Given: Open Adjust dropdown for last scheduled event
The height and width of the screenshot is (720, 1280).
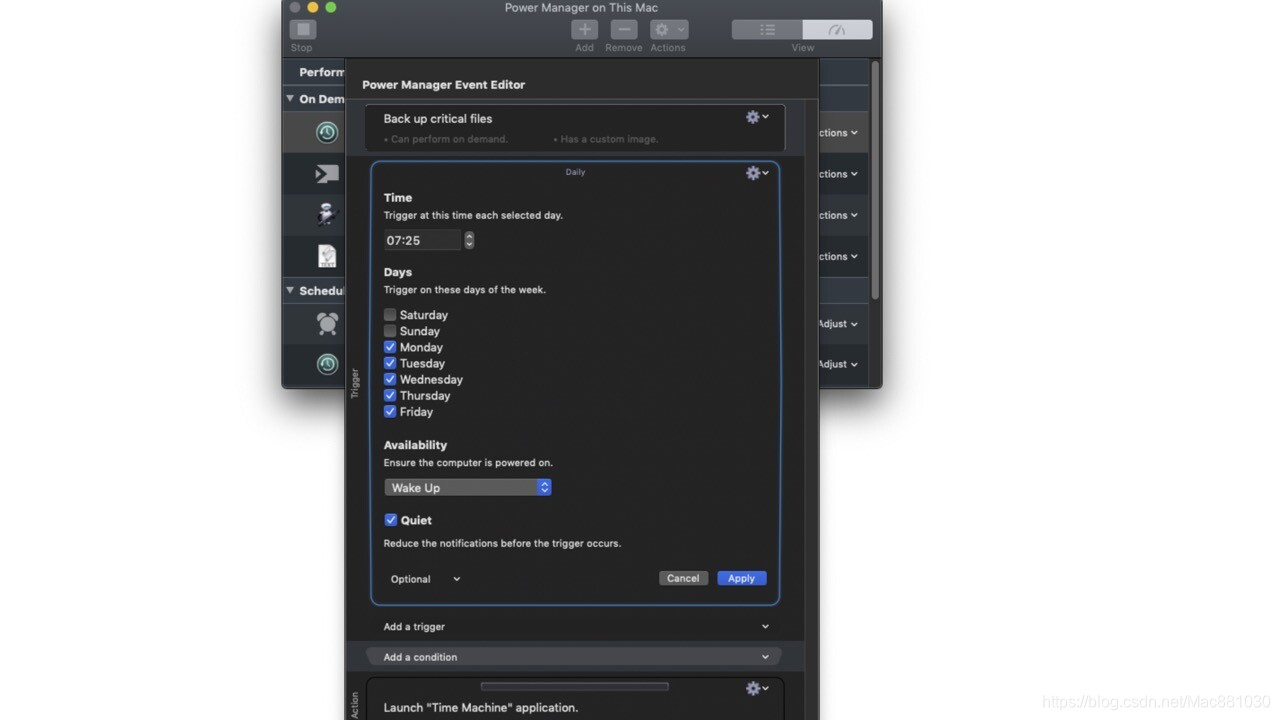Looking at the screenshot, I should tap(838, 364).
